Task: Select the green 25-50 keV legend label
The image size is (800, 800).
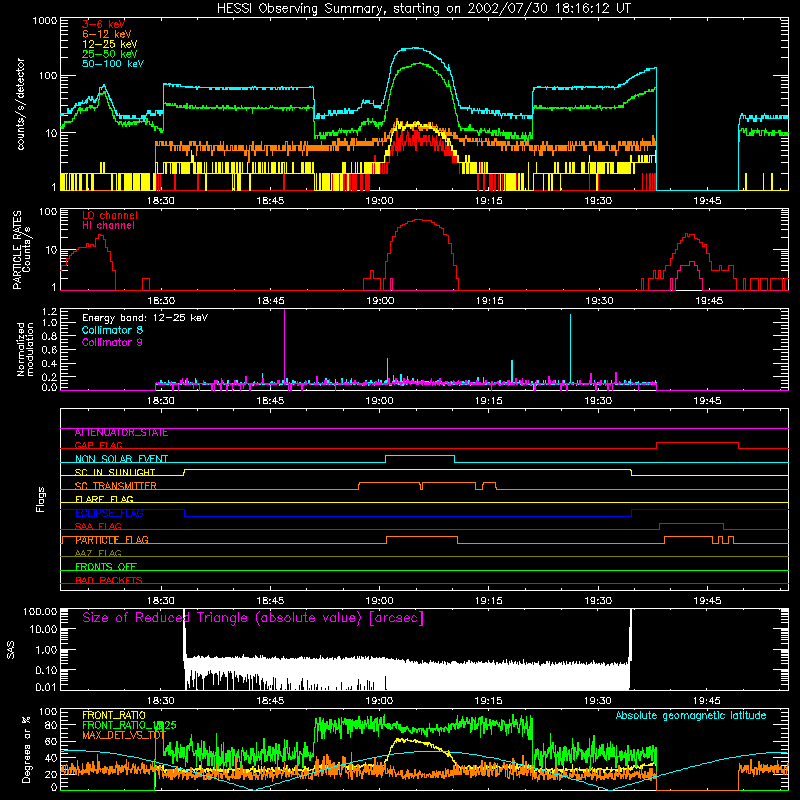Action: tap(110, 54)
